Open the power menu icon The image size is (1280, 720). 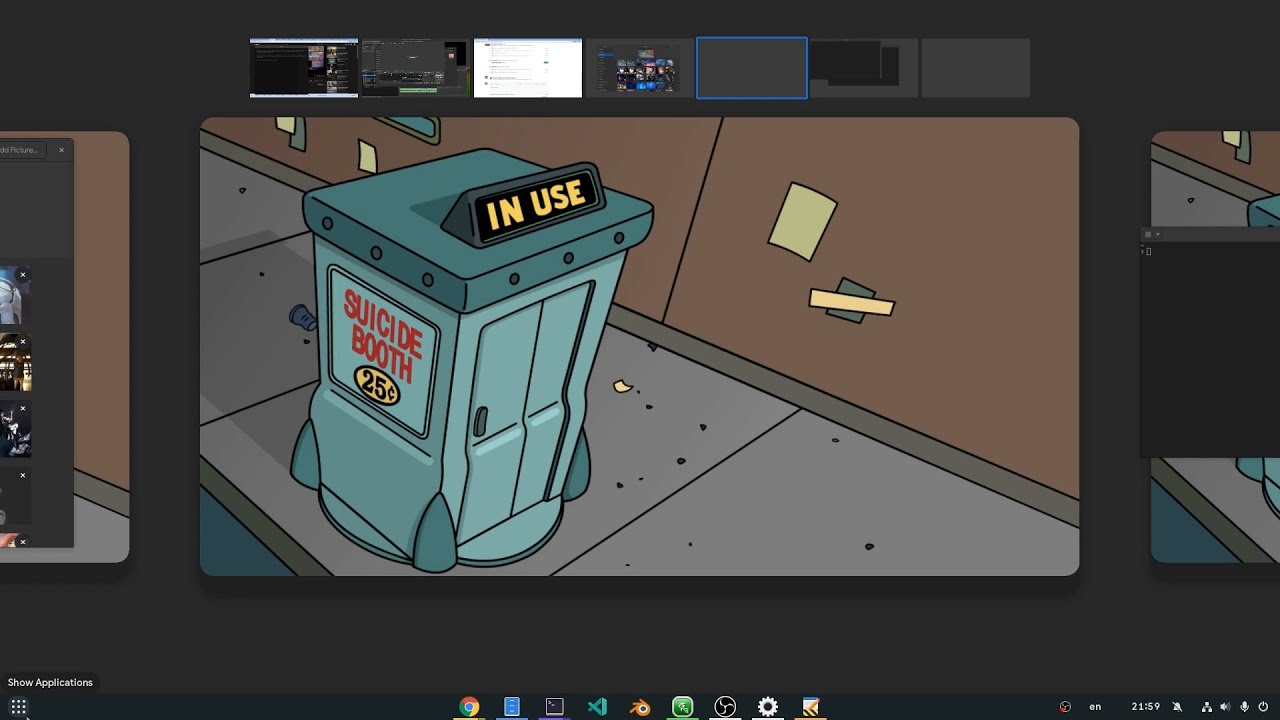(x=1264, y=707)
